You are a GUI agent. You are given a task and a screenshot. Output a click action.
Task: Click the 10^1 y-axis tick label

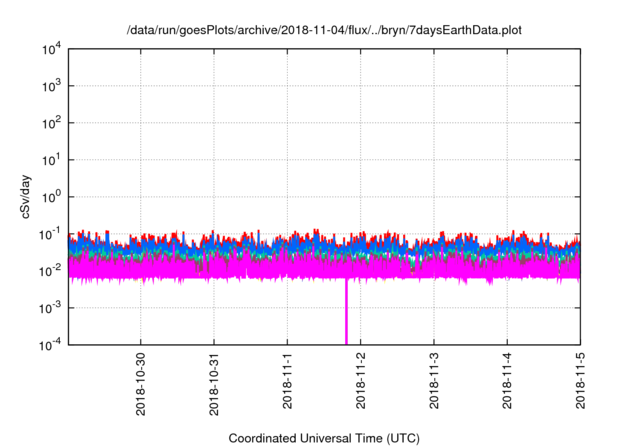(52, 160)
